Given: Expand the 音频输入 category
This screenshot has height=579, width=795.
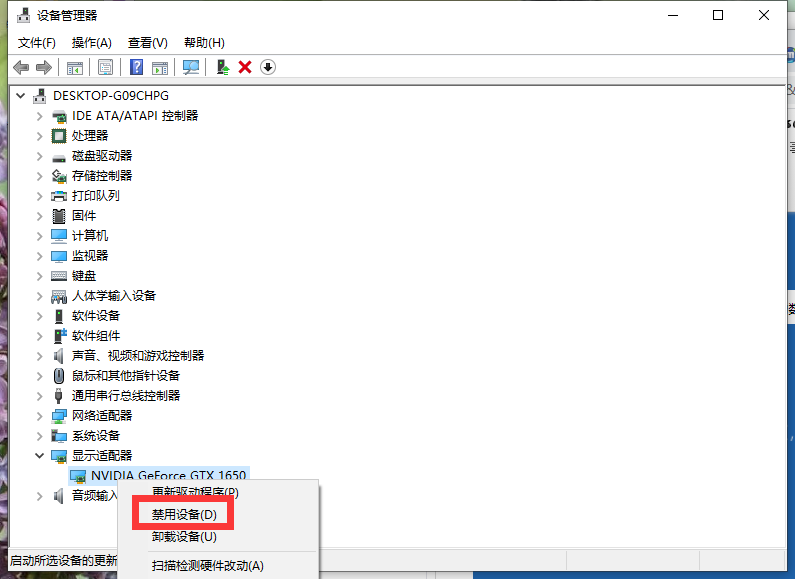Looking at the screenshot, I should coord(40,496).
